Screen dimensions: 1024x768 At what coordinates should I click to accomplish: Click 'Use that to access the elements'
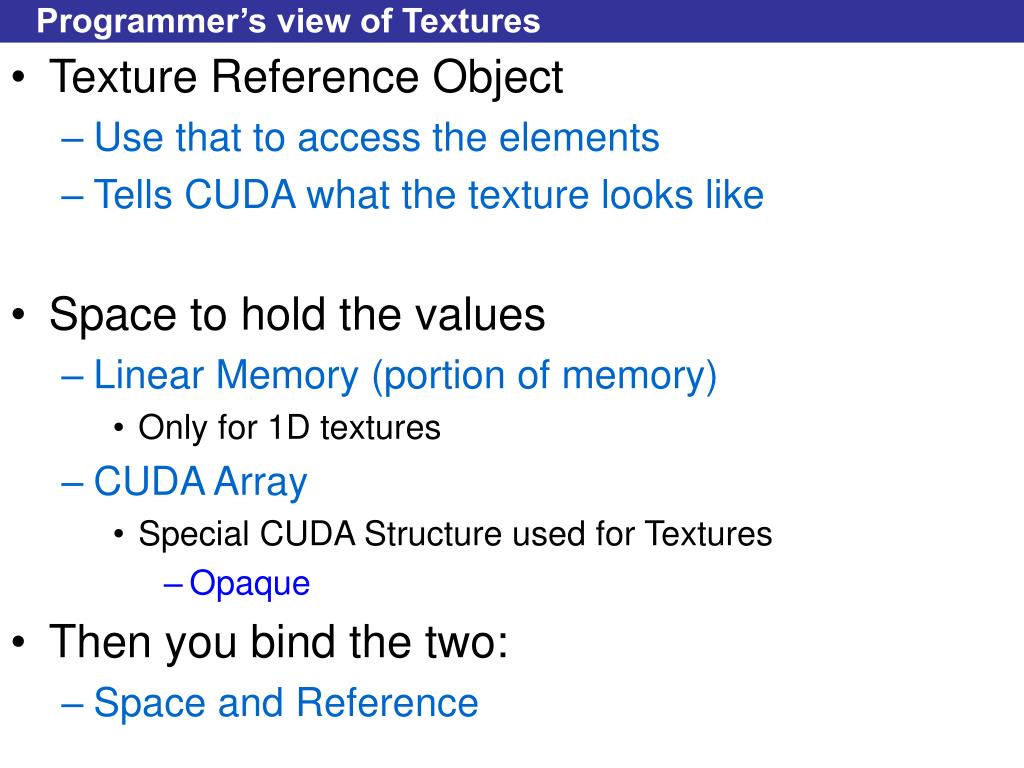click(x=377, y=137)
